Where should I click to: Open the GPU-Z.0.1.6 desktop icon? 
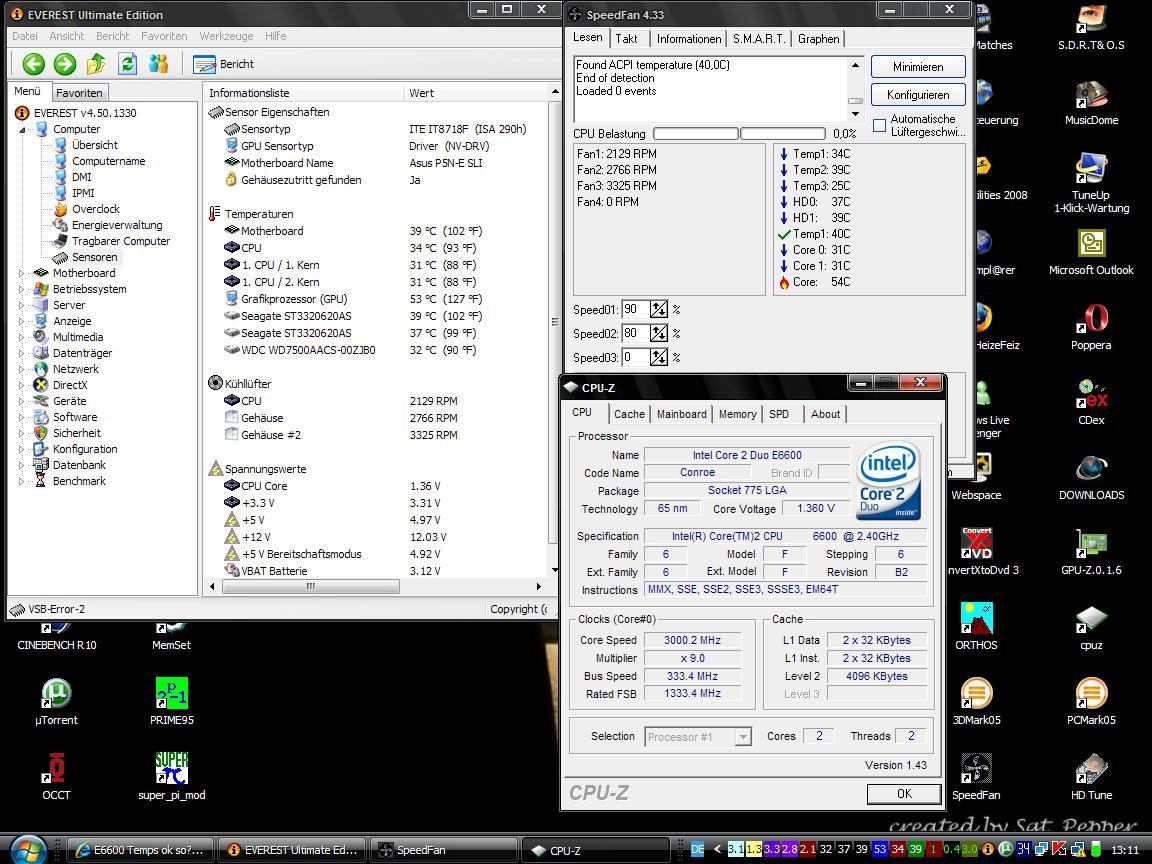point(1091,551)
